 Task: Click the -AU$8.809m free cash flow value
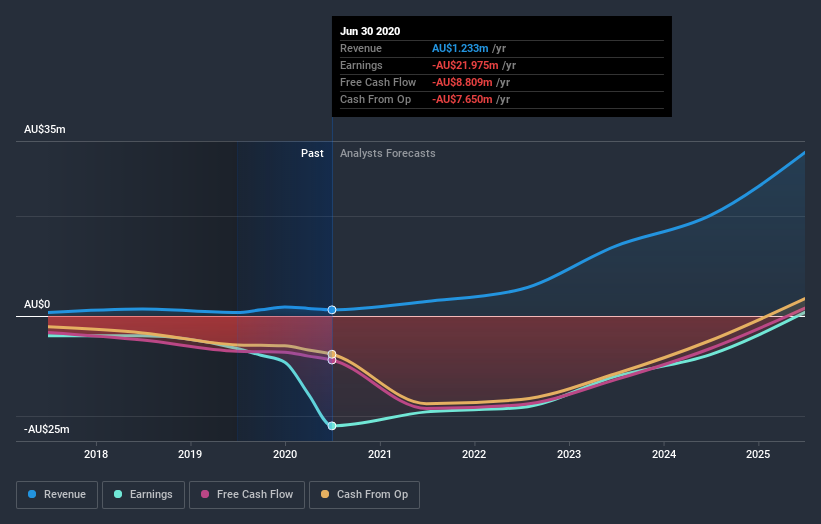462,82
